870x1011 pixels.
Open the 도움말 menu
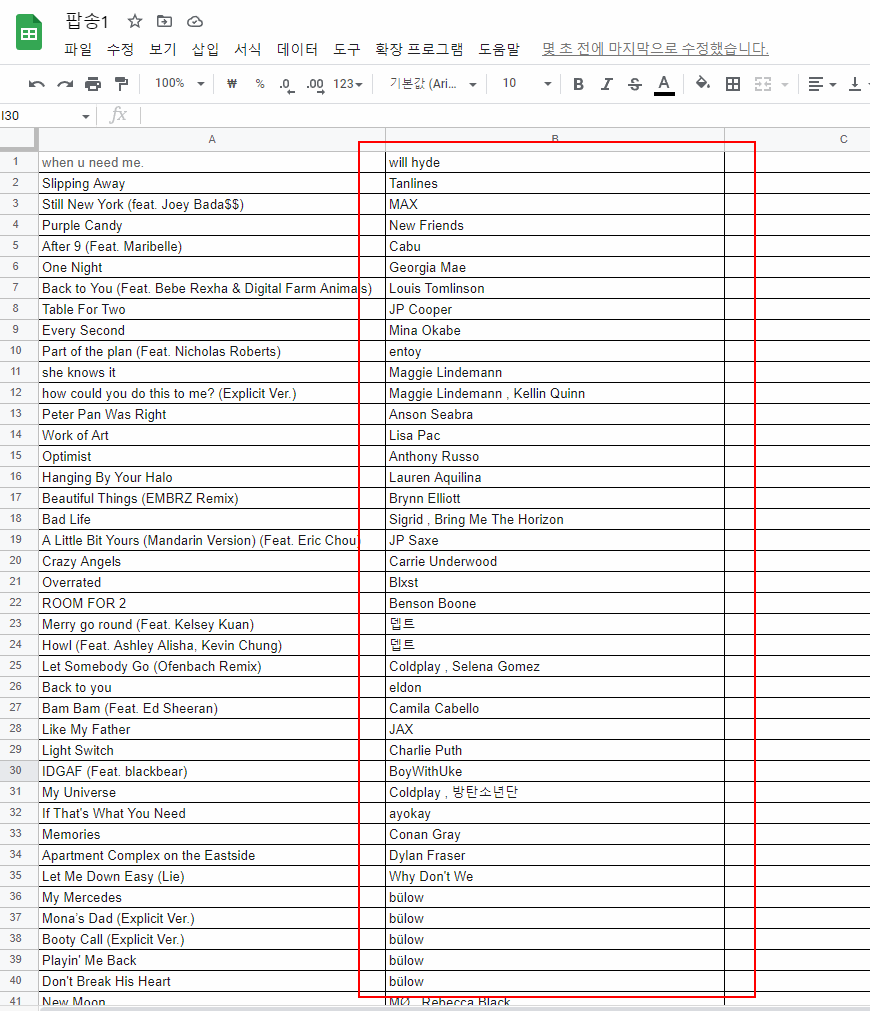coord(499,49)
